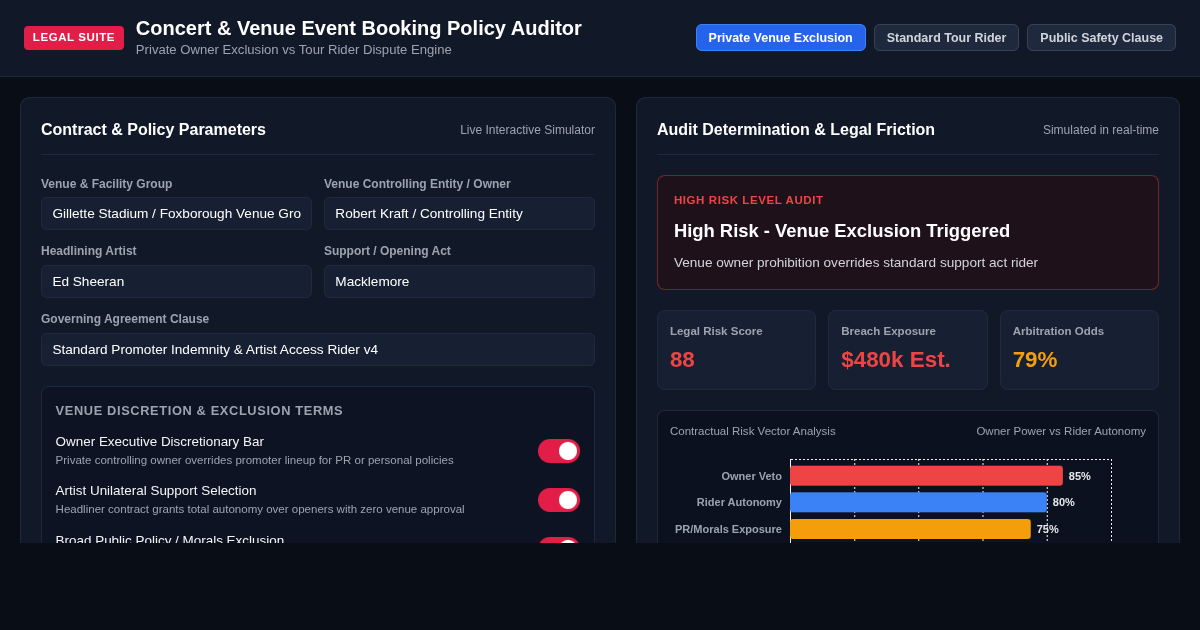Click the blue Rider Autonomy bar
1200x630 pixels.
coord(918,502)
